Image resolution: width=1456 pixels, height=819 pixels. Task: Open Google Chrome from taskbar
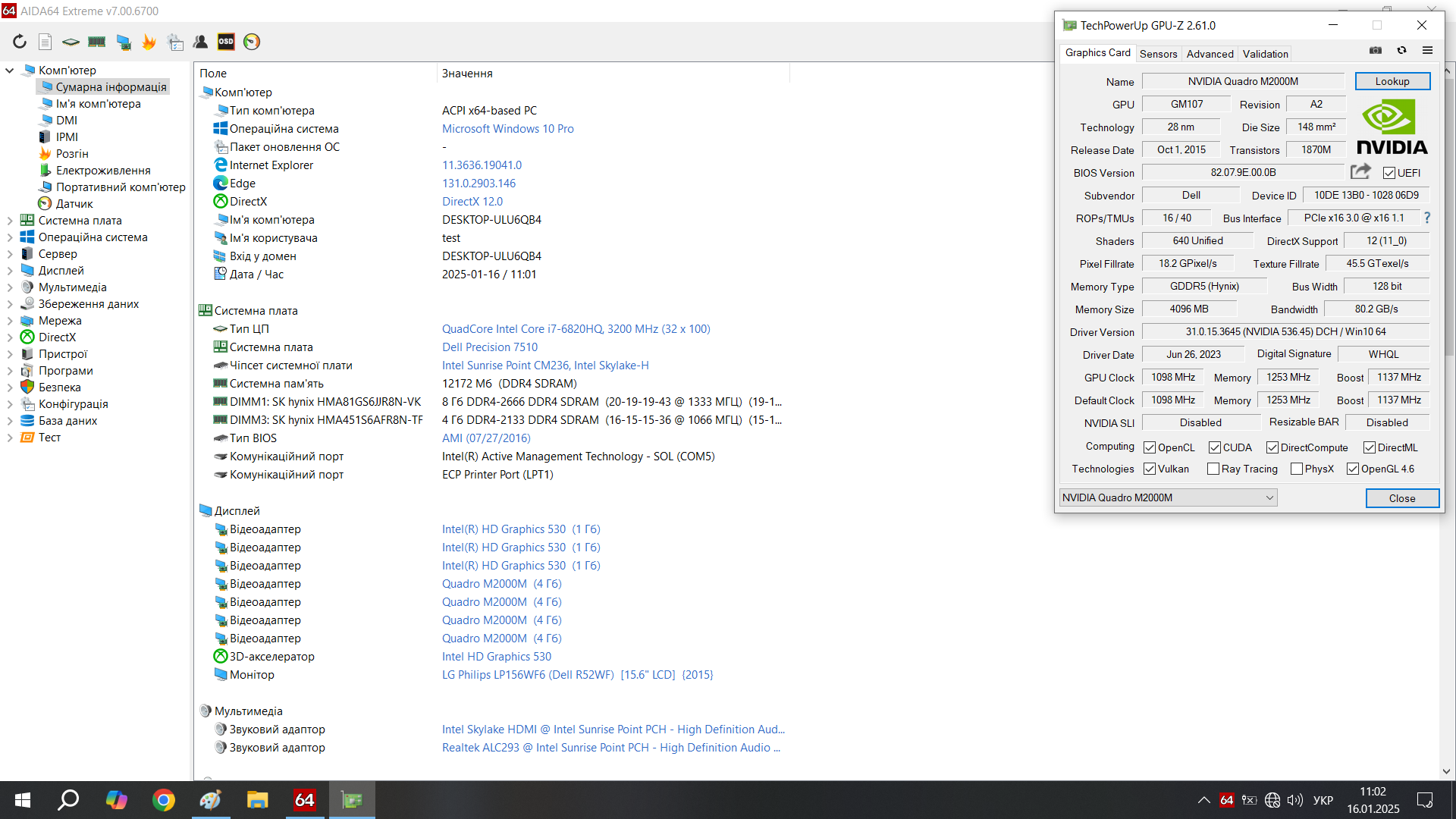163,800
